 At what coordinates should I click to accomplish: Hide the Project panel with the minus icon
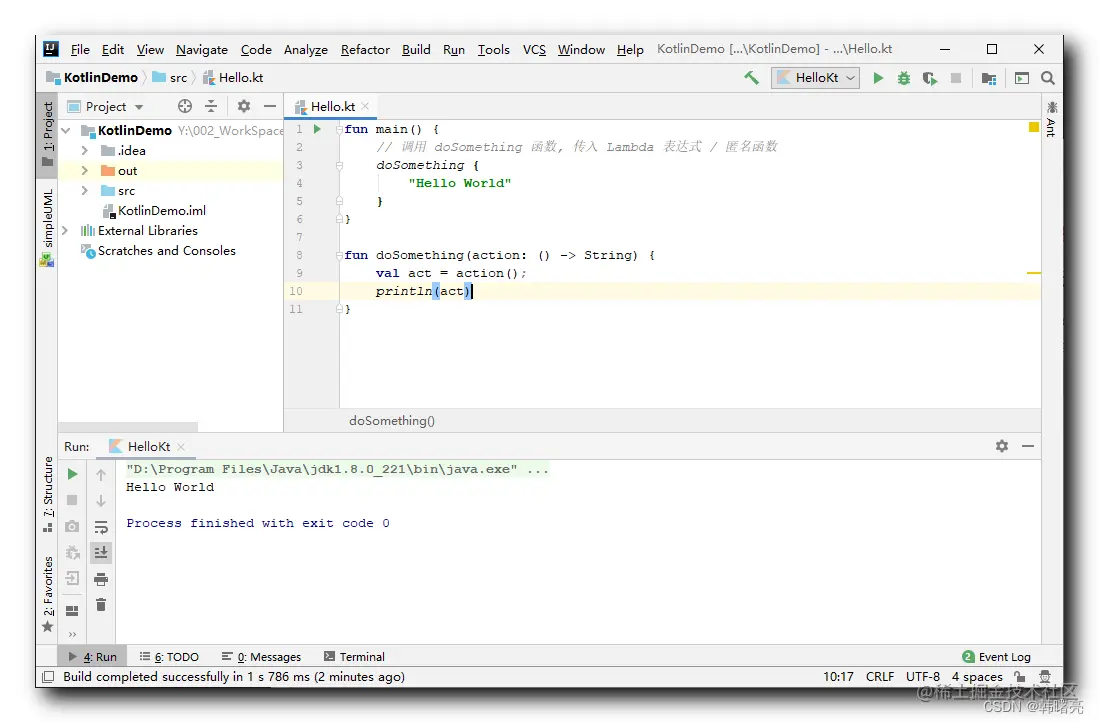point(270,106)
